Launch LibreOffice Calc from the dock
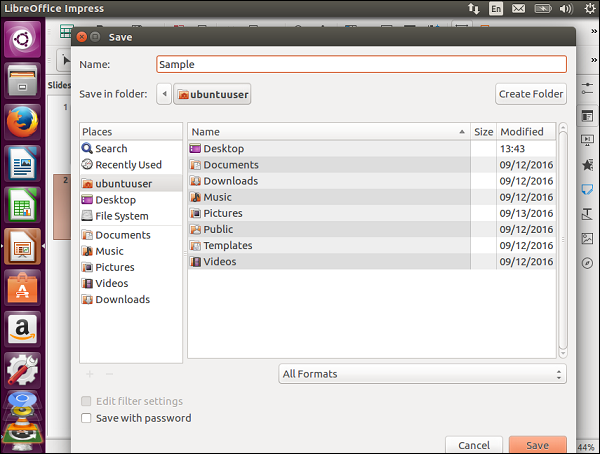 coord(22,205)
